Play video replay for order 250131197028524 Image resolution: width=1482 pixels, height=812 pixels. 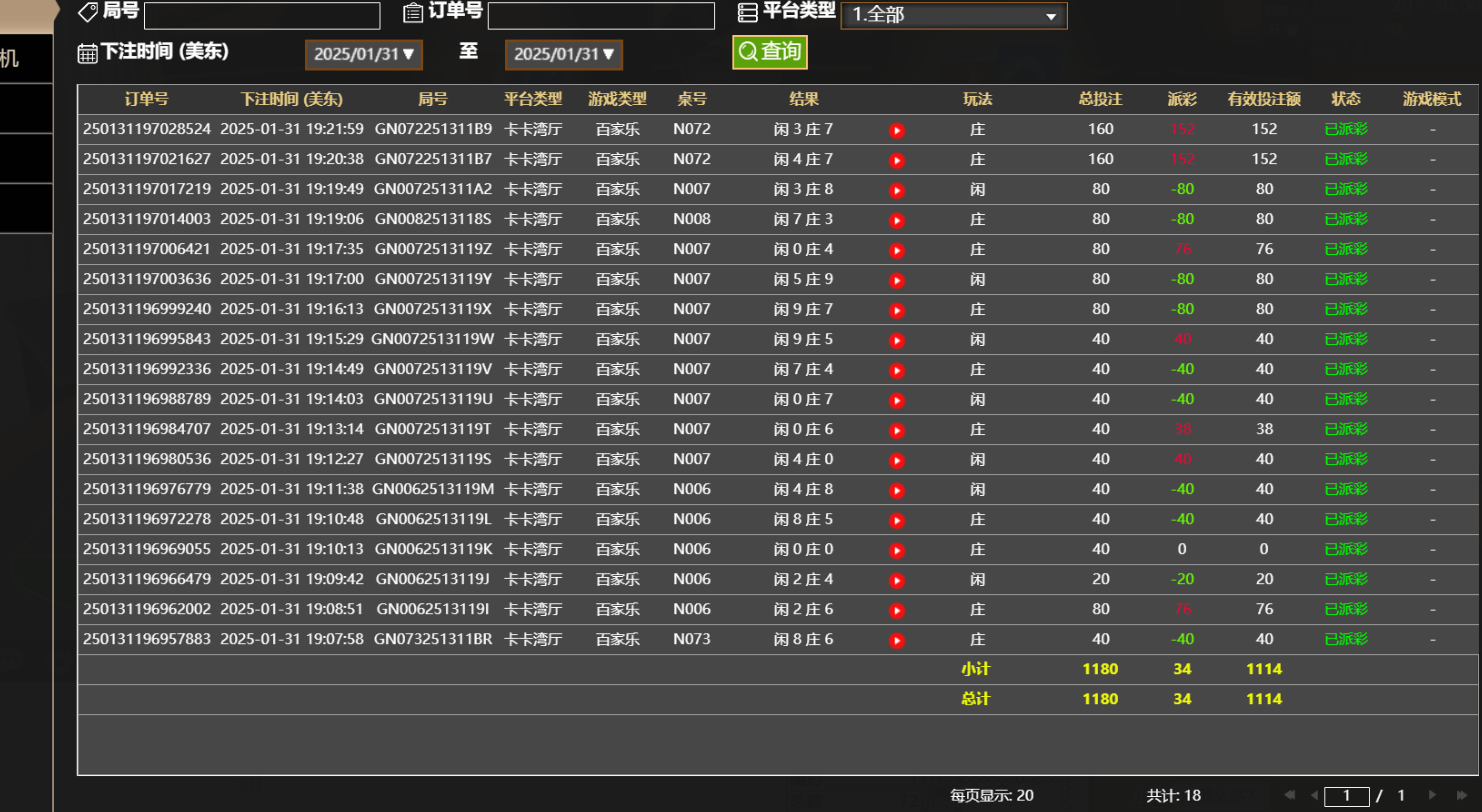click(x=897, y=130)
